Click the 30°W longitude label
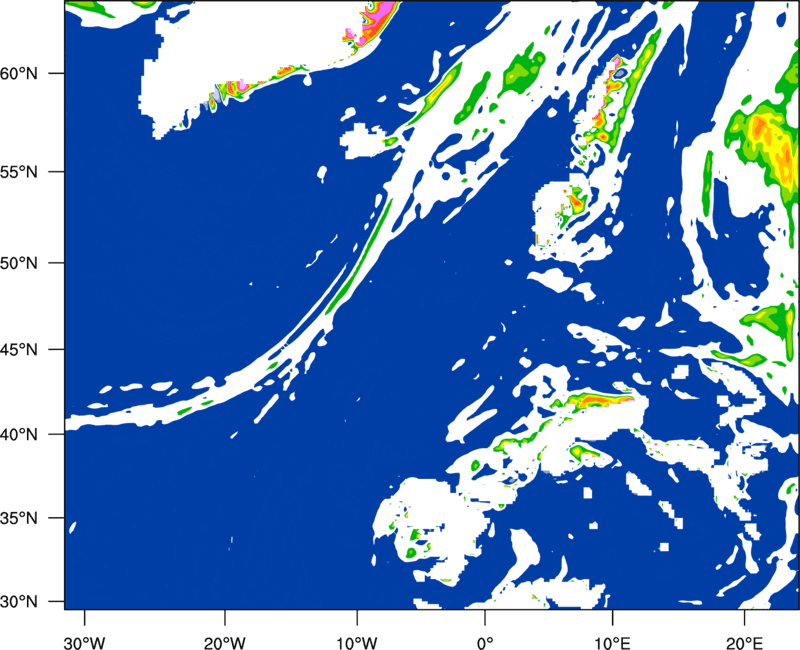Screen dimensions: 800x650 click(85, 642)
